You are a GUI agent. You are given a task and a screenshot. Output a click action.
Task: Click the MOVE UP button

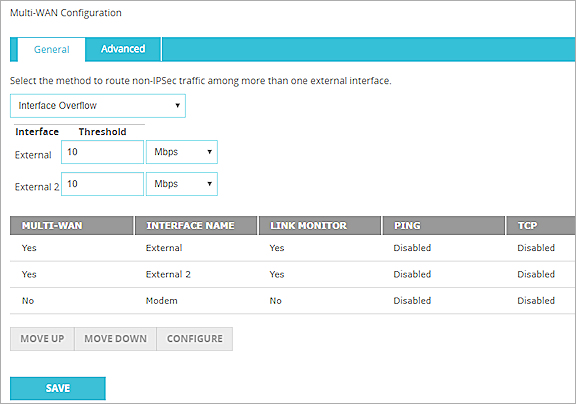(x=42, y=339)
